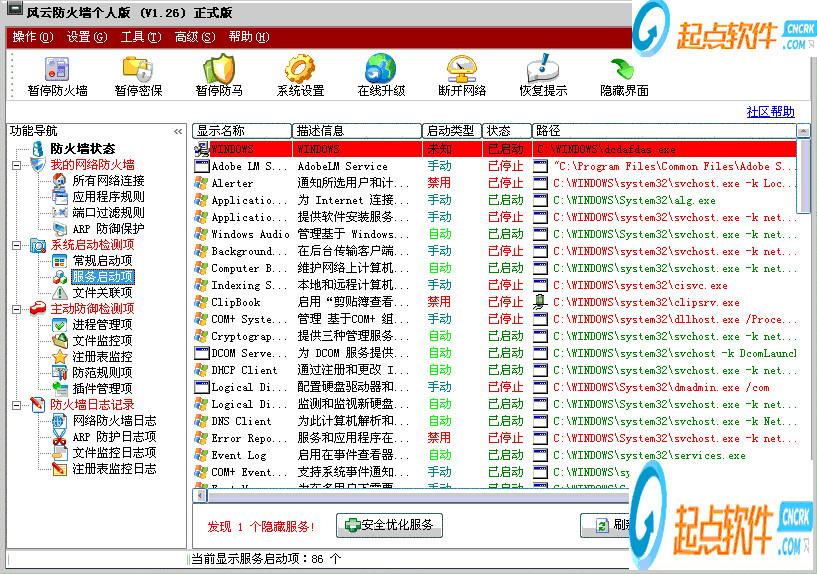
Task: Click the icon beside 所有网络连接
Action: 59,181
